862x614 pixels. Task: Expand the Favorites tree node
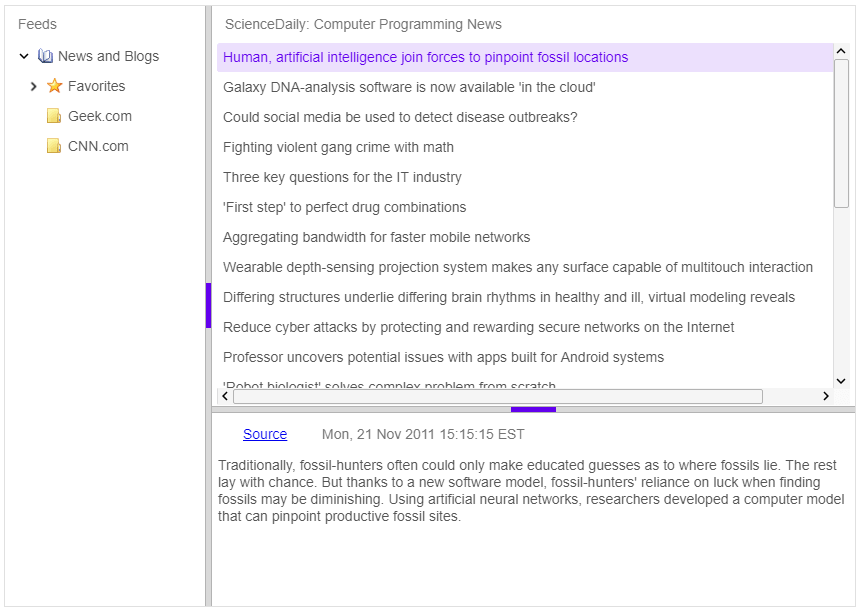(x=34, y=87)
